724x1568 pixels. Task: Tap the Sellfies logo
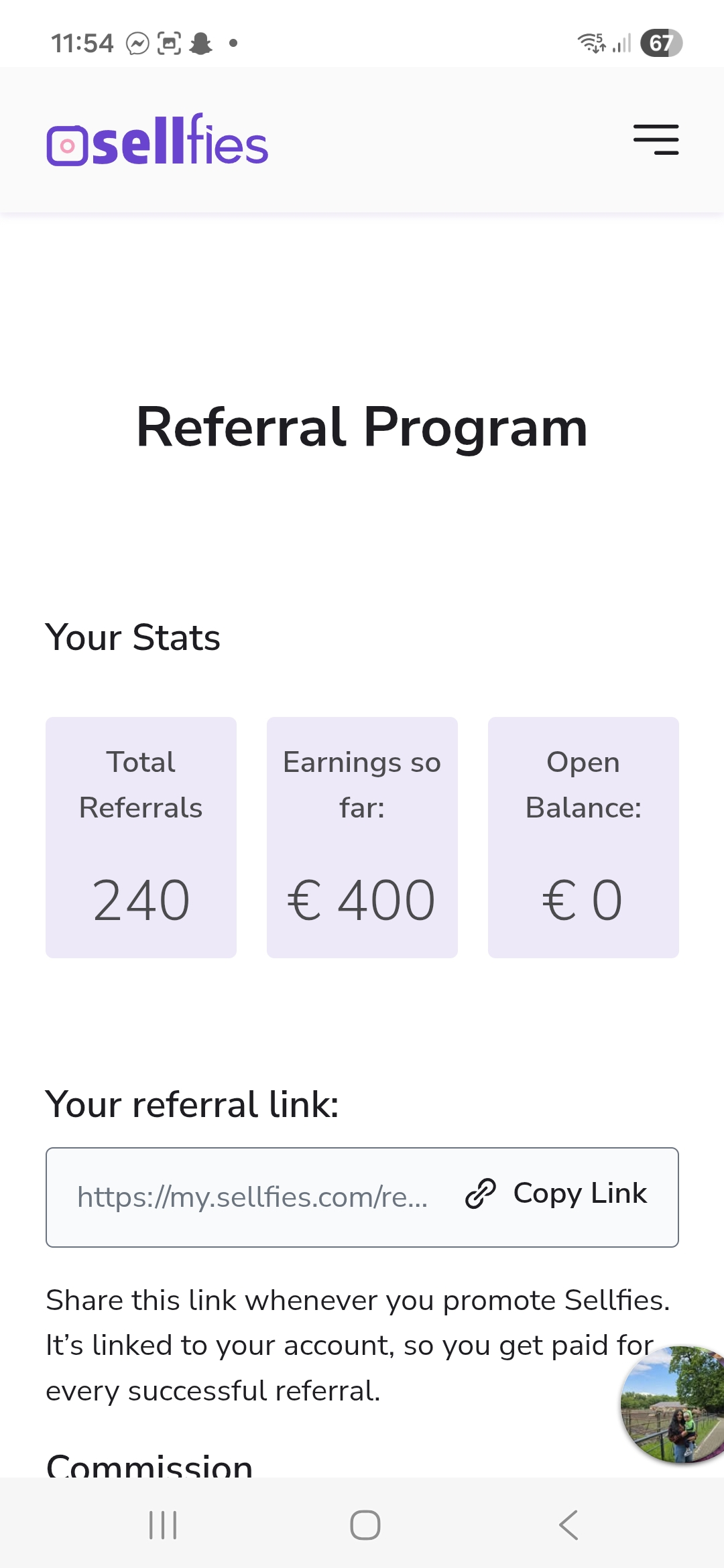click(158, 140)
